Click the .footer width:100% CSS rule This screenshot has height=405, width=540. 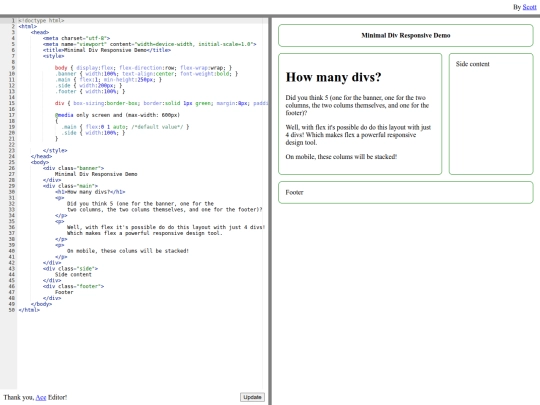[x=90, y=91]
